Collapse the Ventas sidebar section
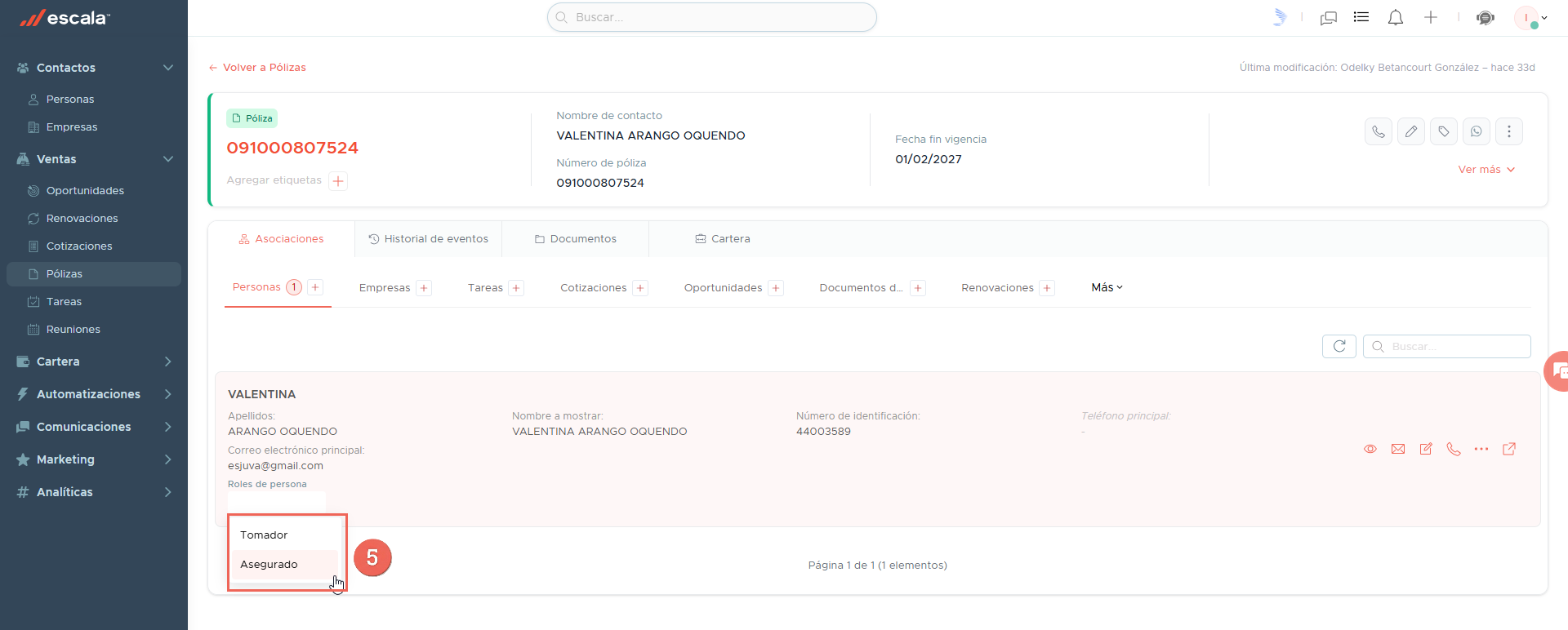The image size is (1568, 630). click(x=168, y=159)
